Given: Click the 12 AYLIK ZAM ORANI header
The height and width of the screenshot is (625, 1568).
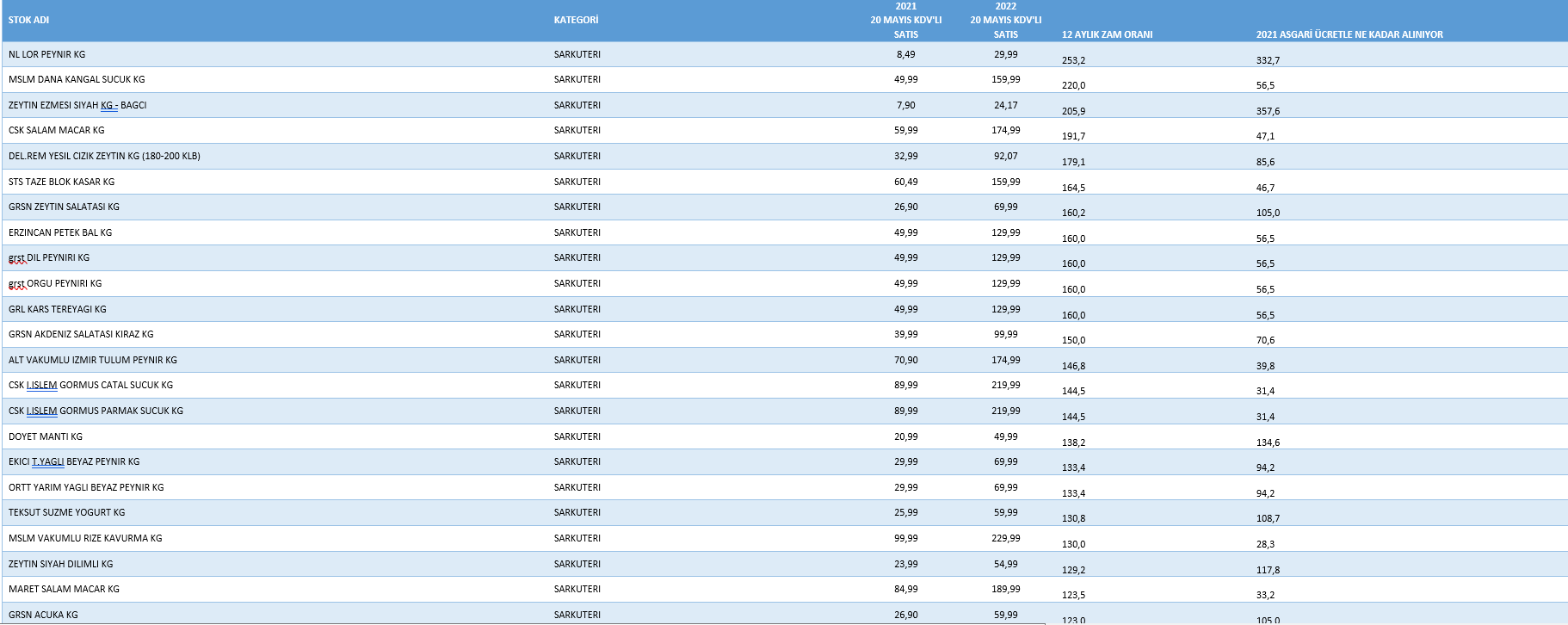Looking at the screenshot, I should 1107,34.
